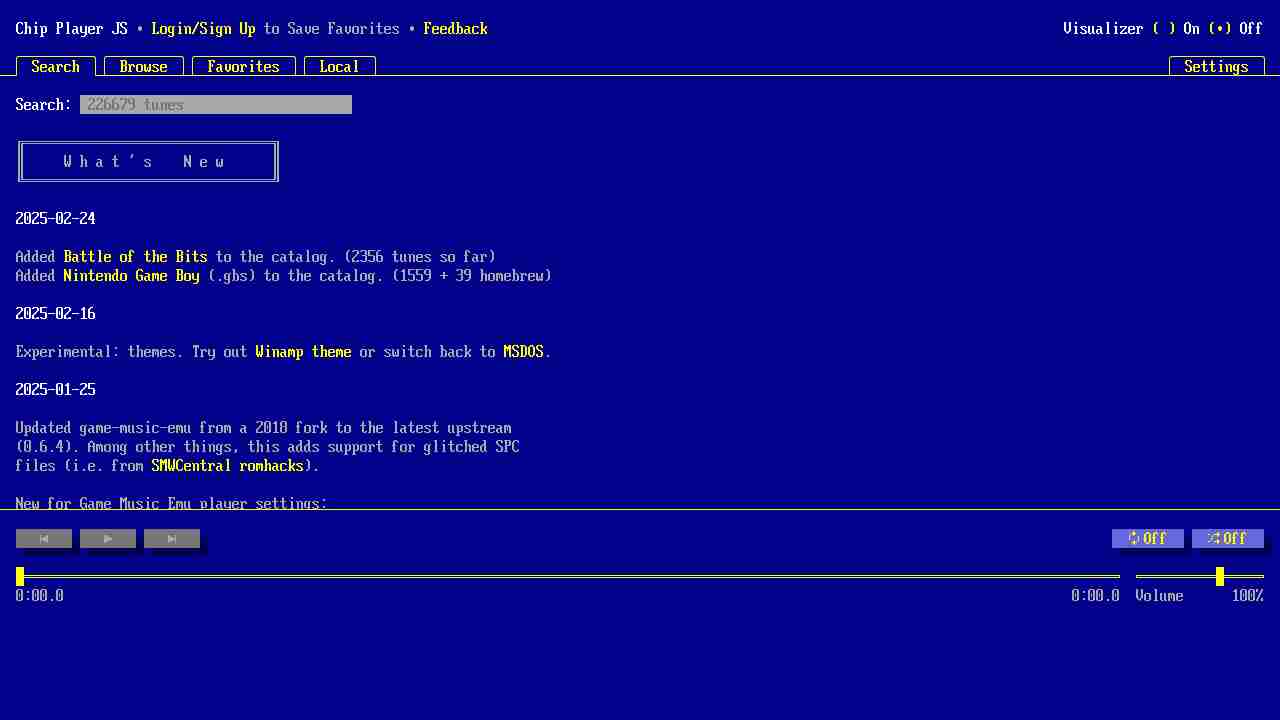Screen dimensions: 1280x720
Task: Click the 2025-02-24 date heading
Action: pos(56,219)
